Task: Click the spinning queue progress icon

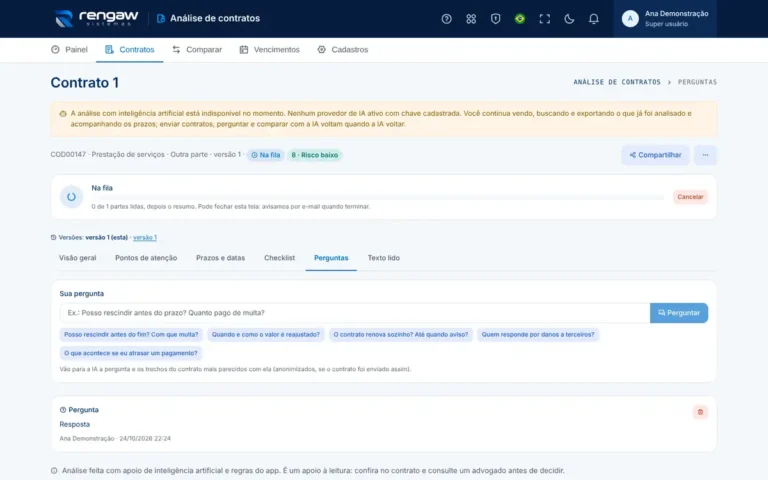Action: [72, 197]
